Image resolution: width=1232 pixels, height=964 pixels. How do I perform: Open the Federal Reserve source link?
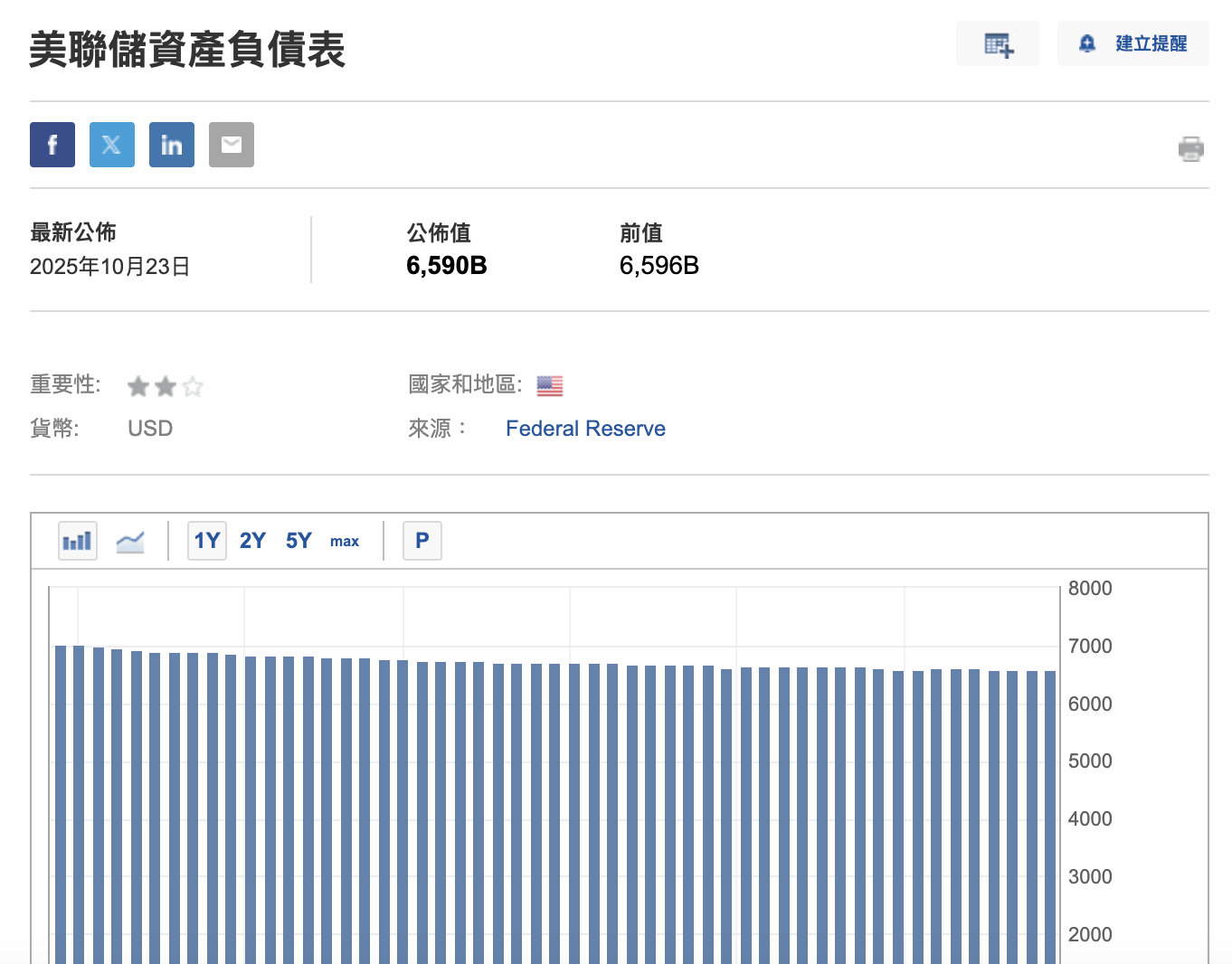585,429
